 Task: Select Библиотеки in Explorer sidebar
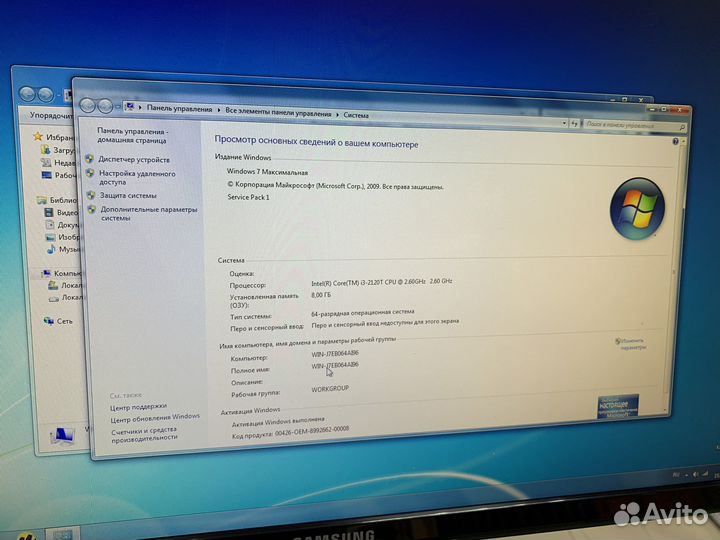(63, 200)
